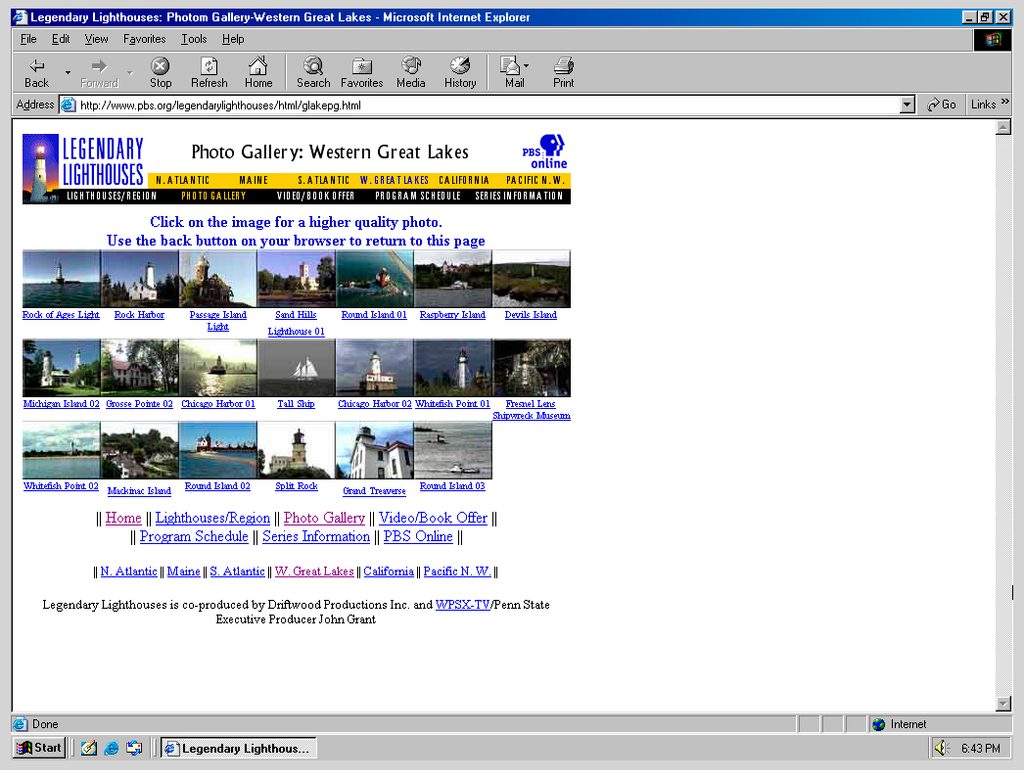Open the Tools menu
Viewport: 1024px width, 770px height.
pos(194,39)
